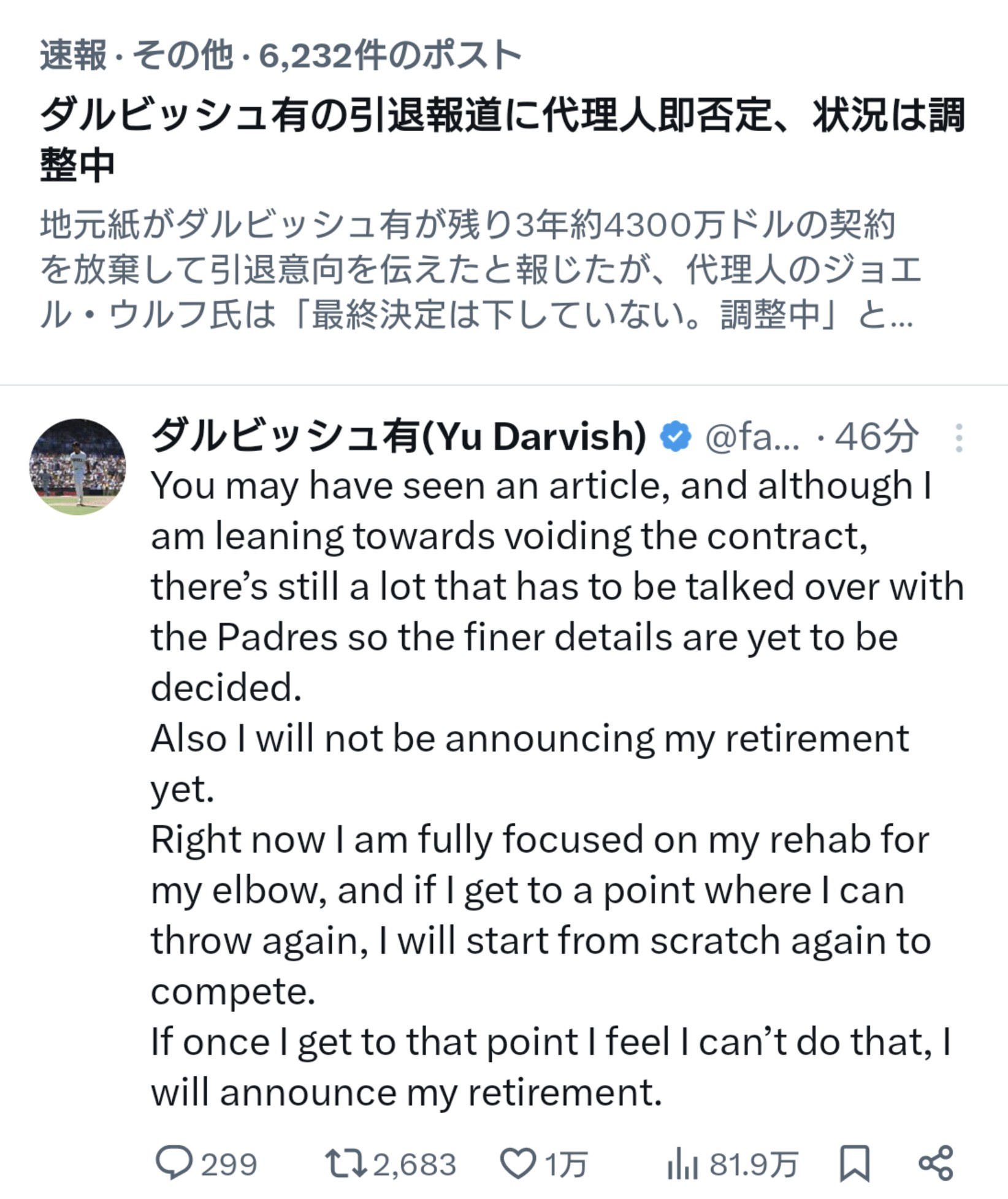Click the truncated @fa... handle
This screenshot has width=1008, height=1199.
click(x=752, y=438)
